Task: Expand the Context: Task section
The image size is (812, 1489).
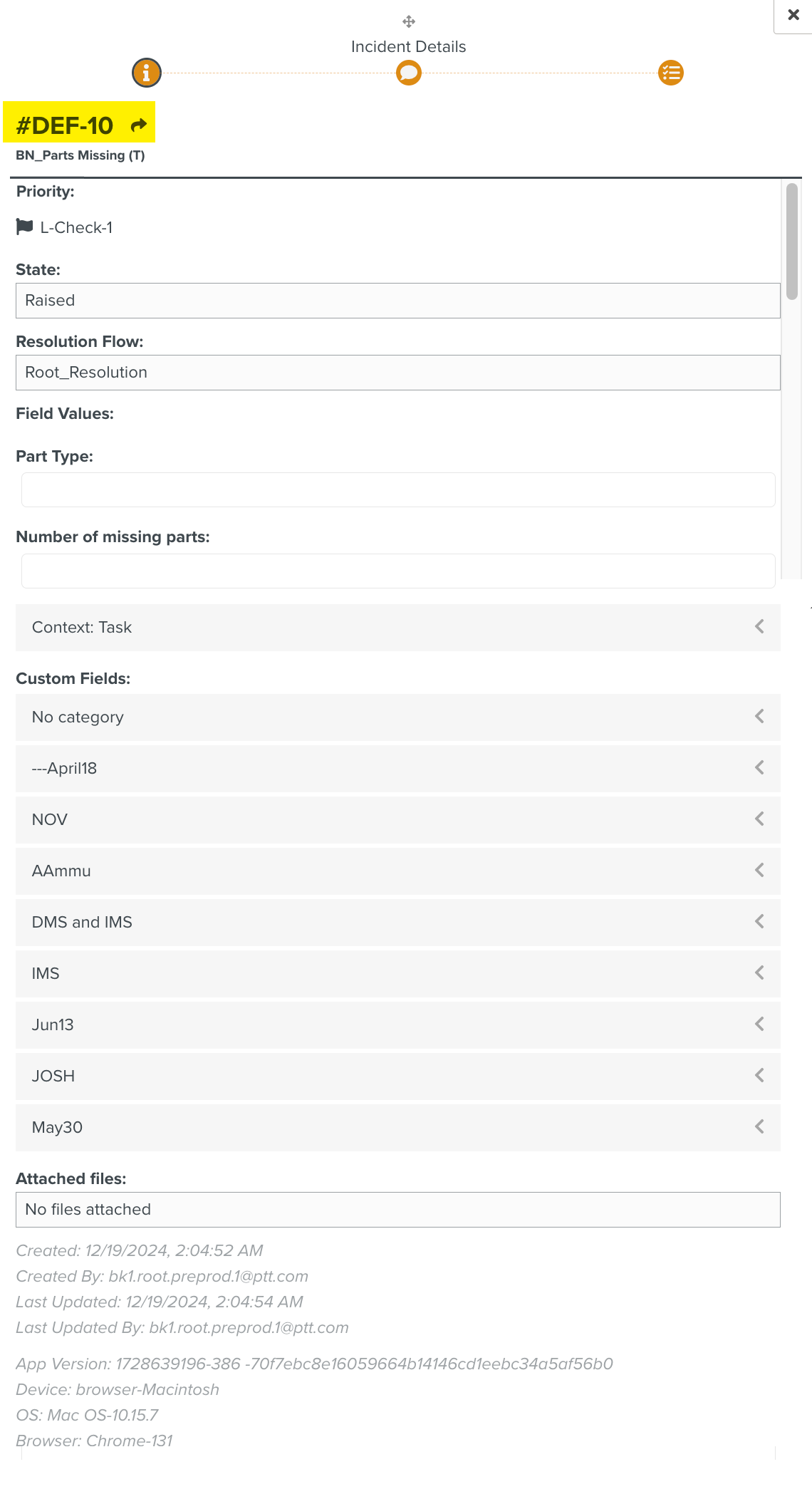Action: 397,628
